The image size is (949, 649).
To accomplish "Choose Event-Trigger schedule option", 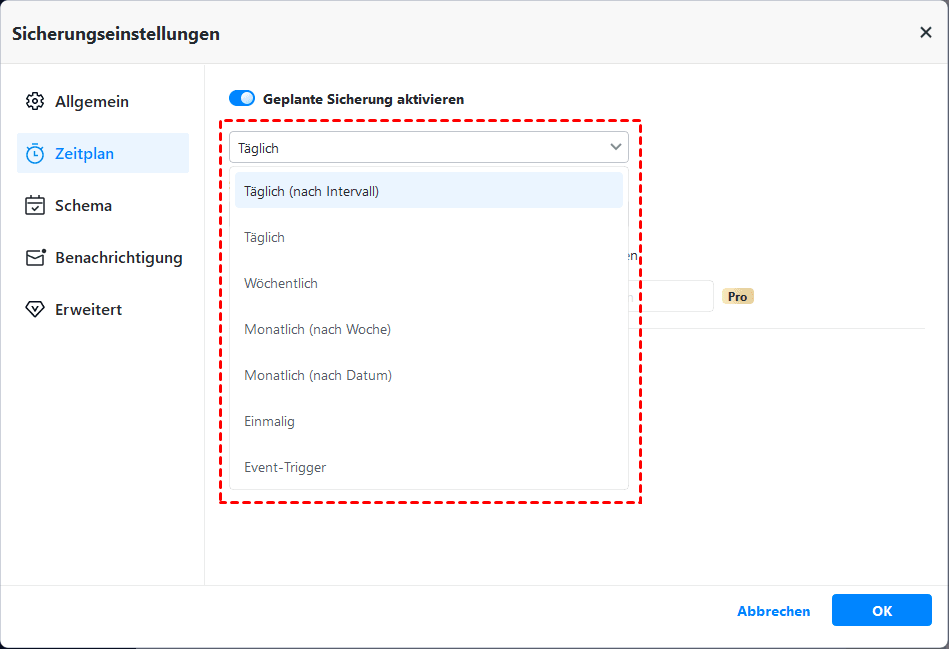I will tap(428, 467).
